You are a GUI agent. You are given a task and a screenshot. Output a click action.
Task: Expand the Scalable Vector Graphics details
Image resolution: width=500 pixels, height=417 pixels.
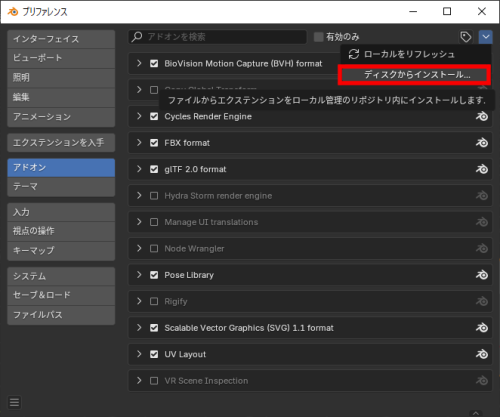pyautogui.click(x=139, y=328)
